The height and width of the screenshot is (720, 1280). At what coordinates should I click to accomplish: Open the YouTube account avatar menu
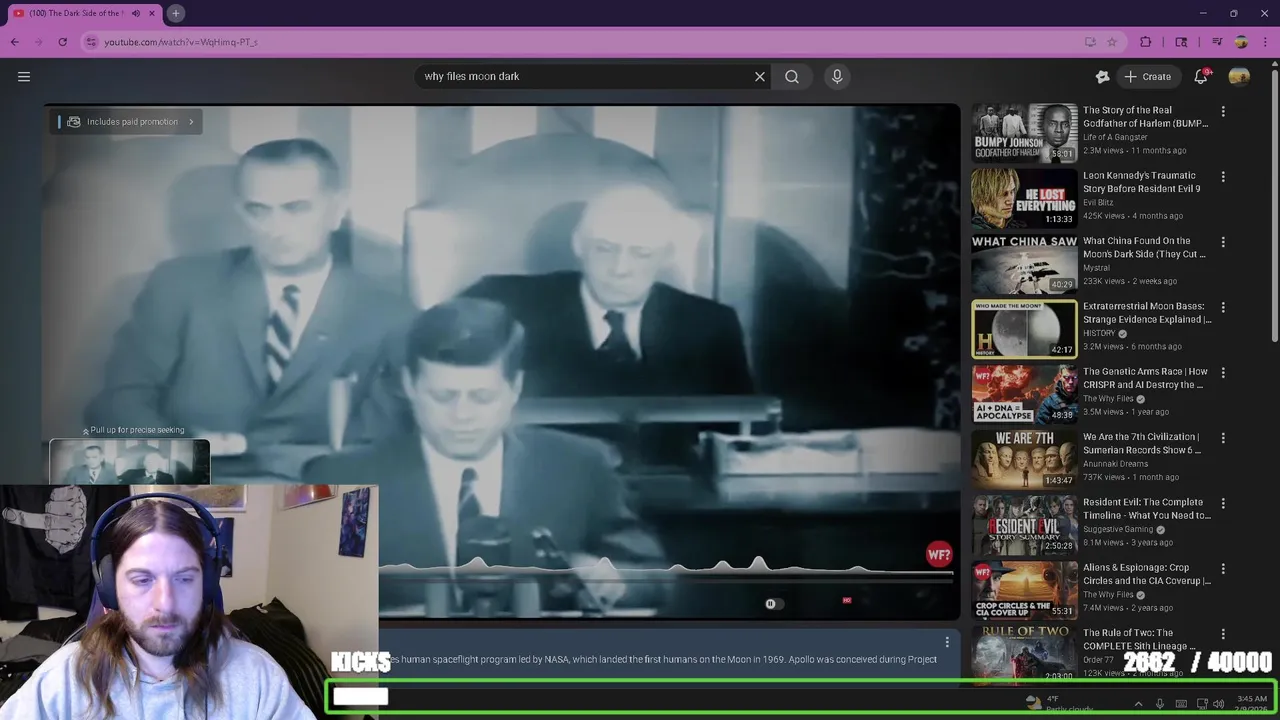pos(1239,76)
